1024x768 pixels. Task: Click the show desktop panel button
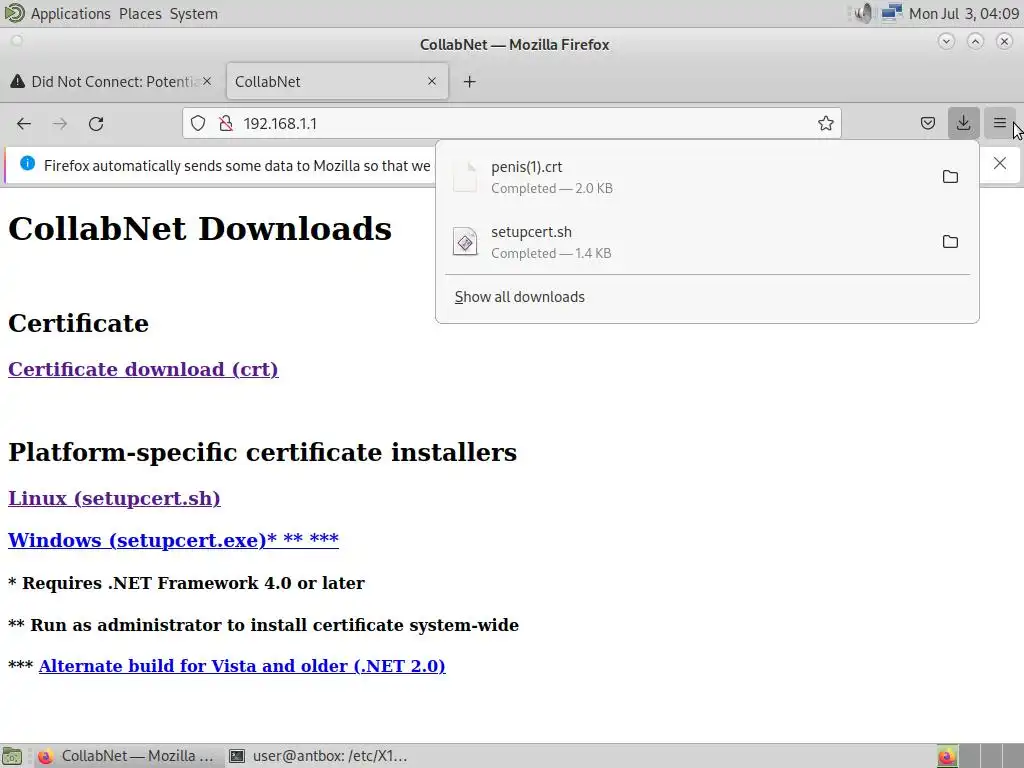tap(11, 756)
